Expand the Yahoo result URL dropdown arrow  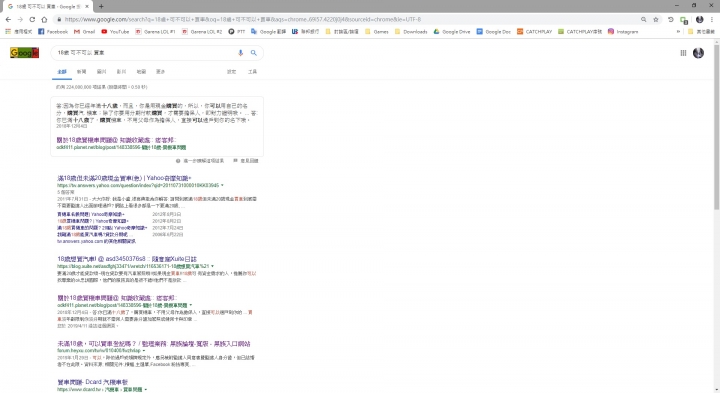click(x=222, y=185)
